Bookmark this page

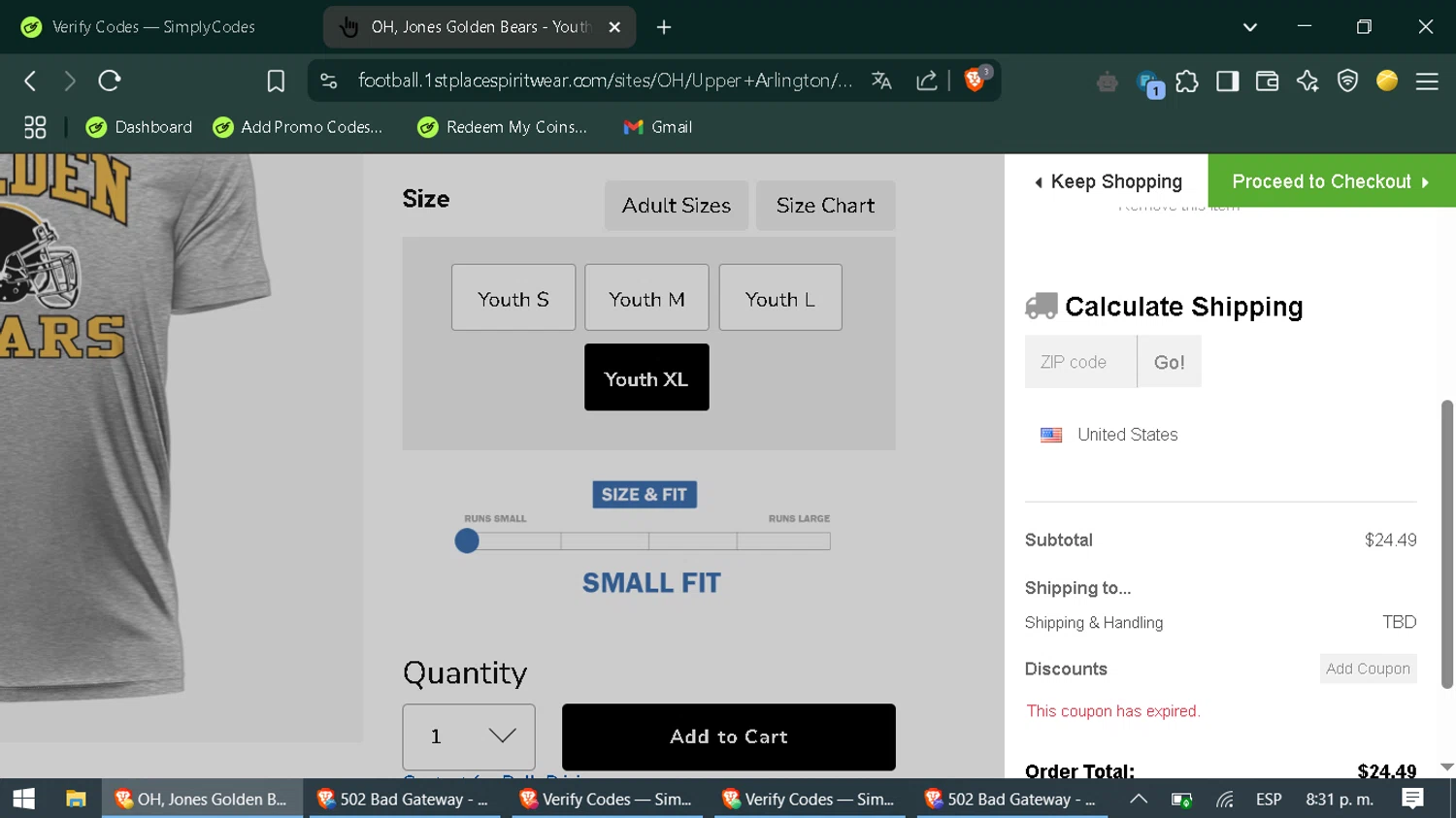tap(276, 81)
